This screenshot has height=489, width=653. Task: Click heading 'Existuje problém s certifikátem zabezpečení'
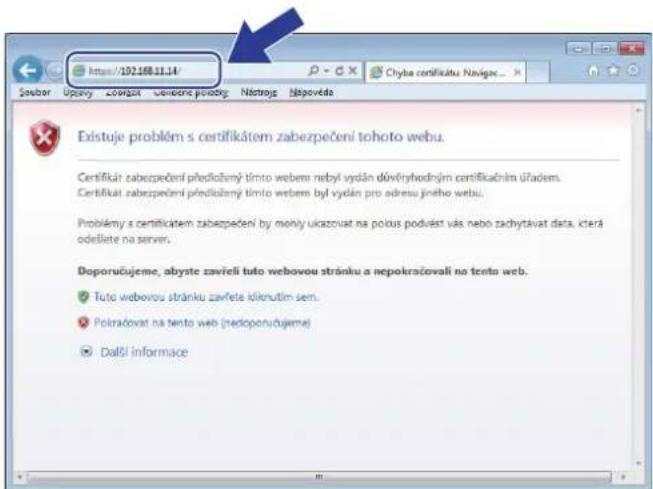[x=261, y=137]
